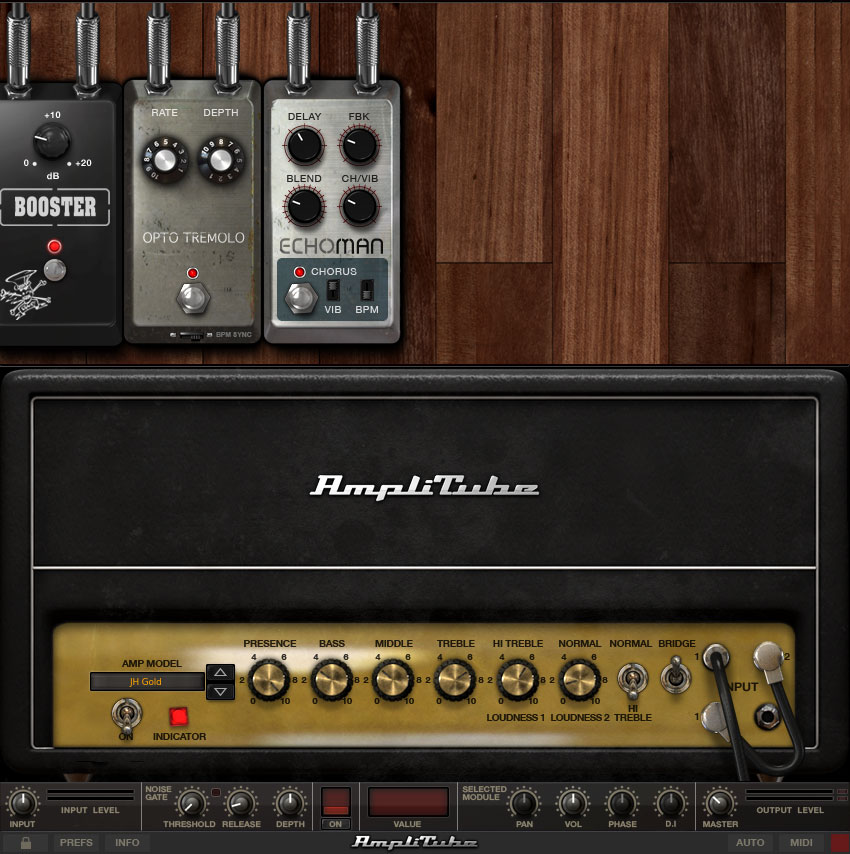Click the OUTPUT LEVEL meter
This screenshot has width=850, height=854.
(790, 795)
